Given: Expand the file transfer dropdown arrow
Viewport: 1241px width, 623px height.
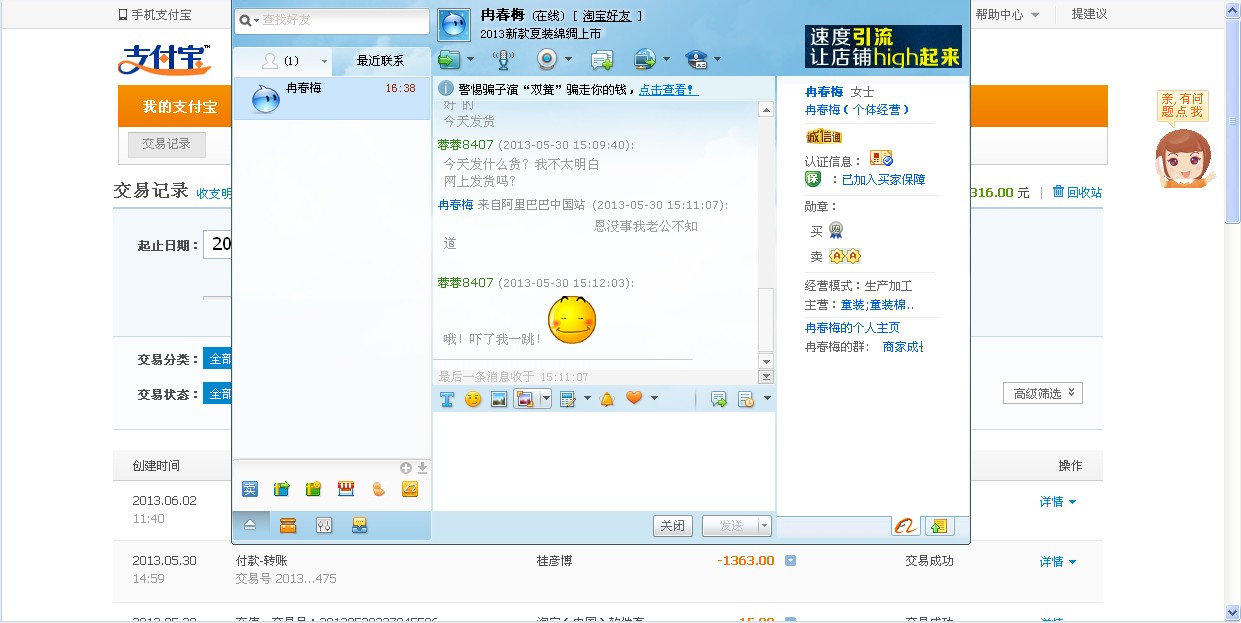Looking at the screenshot, I should (x=469, y=60).
